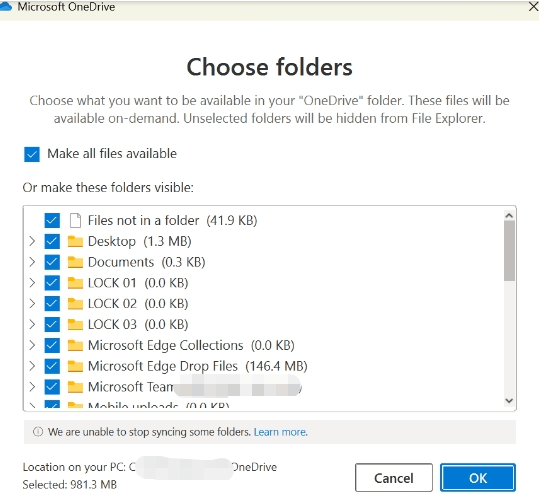Viewport: 539px width, 499px height.
Task: Expand the LOCK 02 folder
Action: click(32, 303)
